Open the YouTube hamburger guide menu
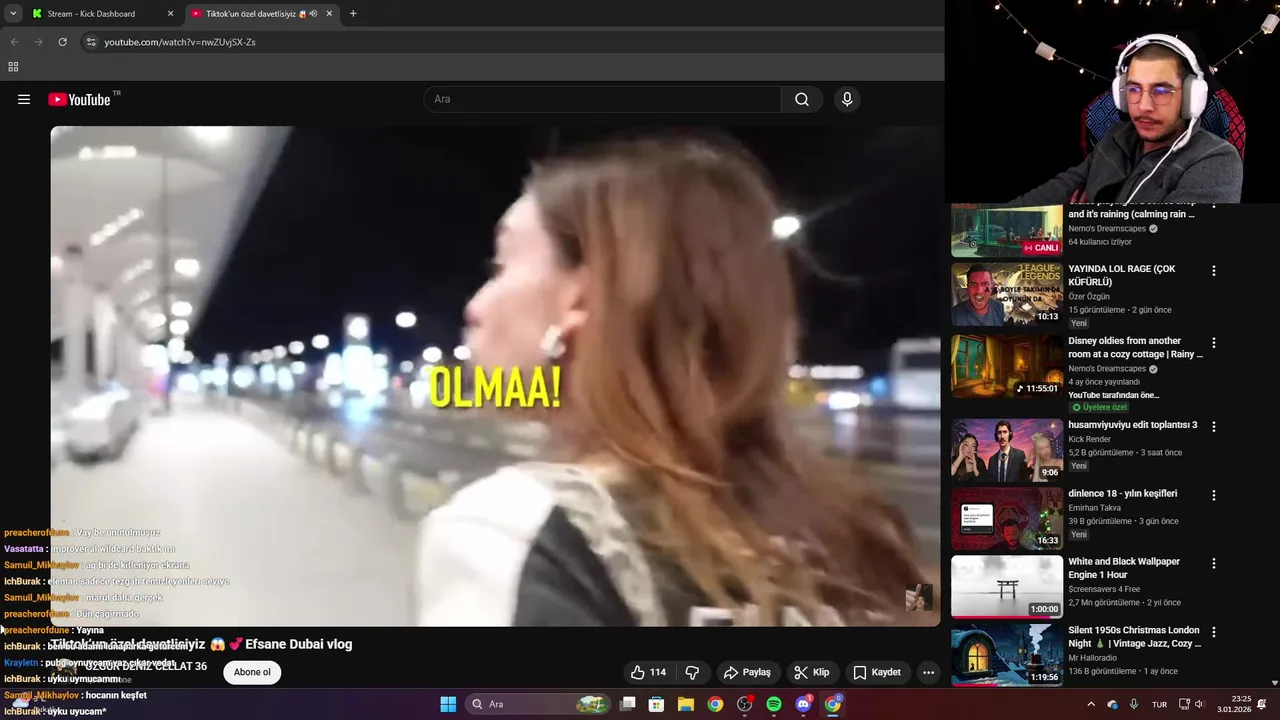1280x720 pixels. click(x=24, y=99)
